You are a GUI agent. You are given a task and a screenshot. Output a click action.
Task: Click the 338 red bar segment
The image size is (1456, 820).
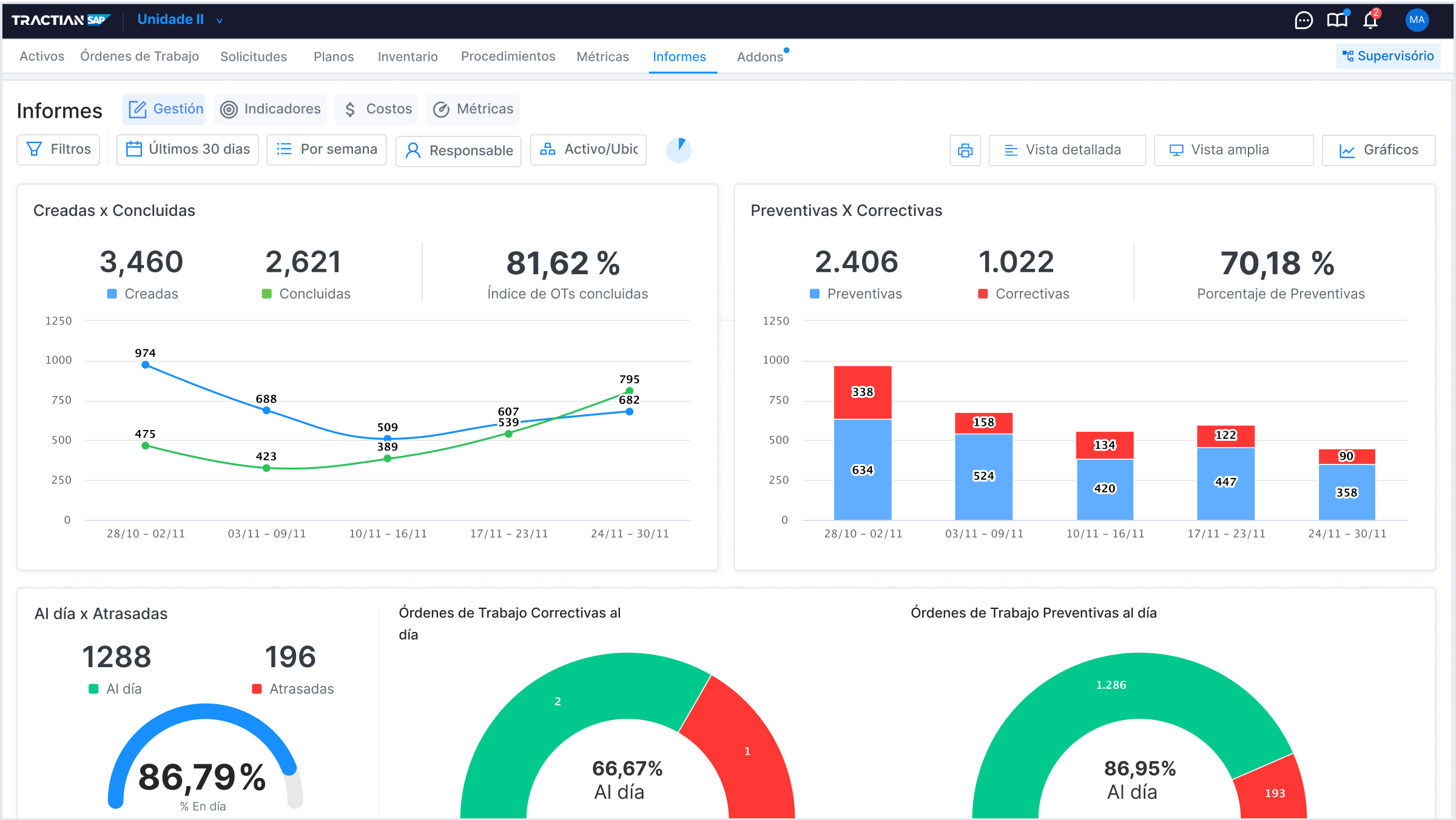[862, 392]
